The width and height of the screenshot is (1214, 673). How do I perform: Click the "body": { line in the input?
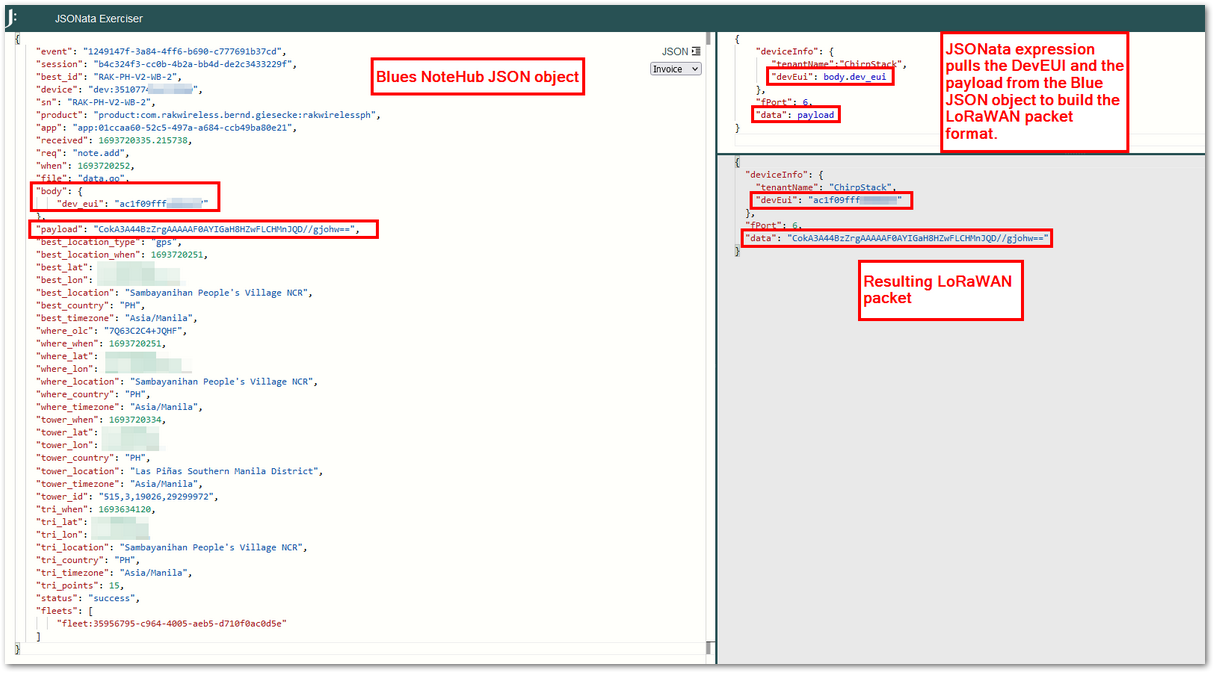(x=58, y=190)
